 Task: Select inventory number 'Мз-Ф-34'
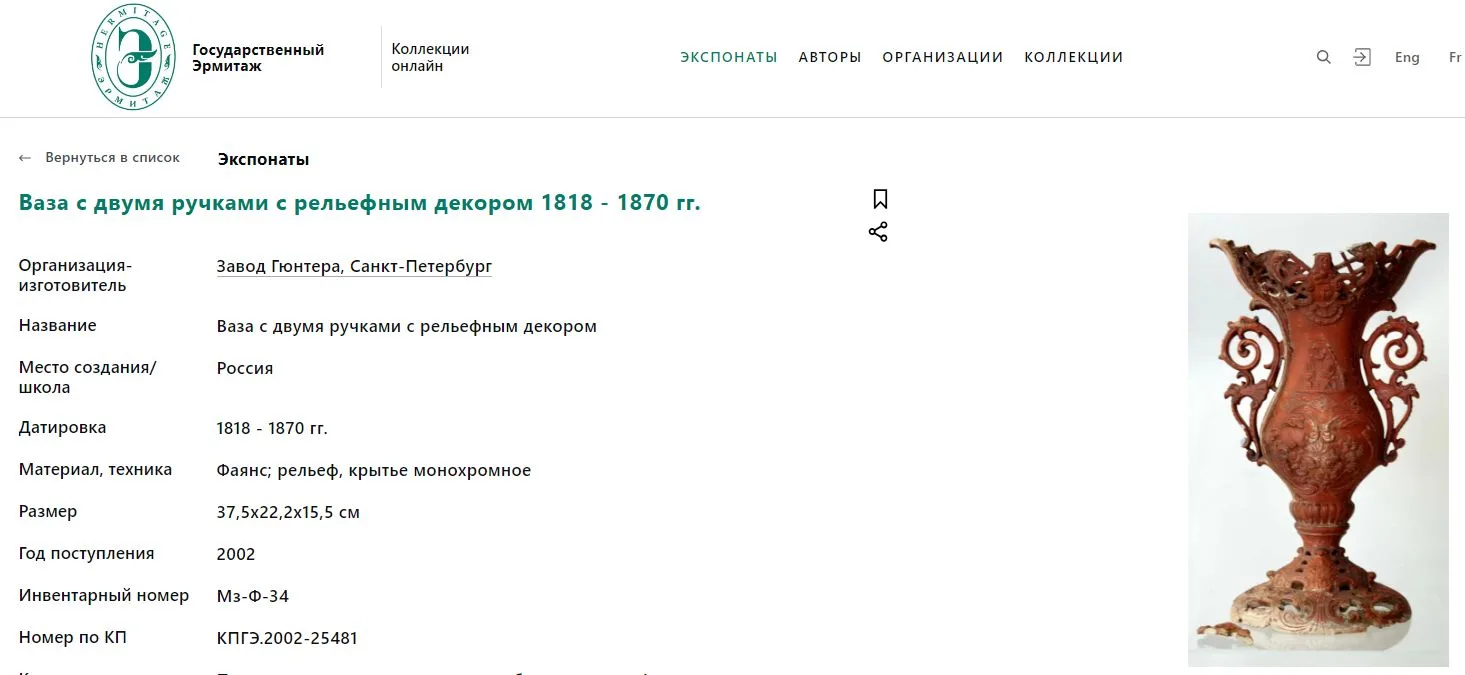pyautogui.click(x=253, y=597)
